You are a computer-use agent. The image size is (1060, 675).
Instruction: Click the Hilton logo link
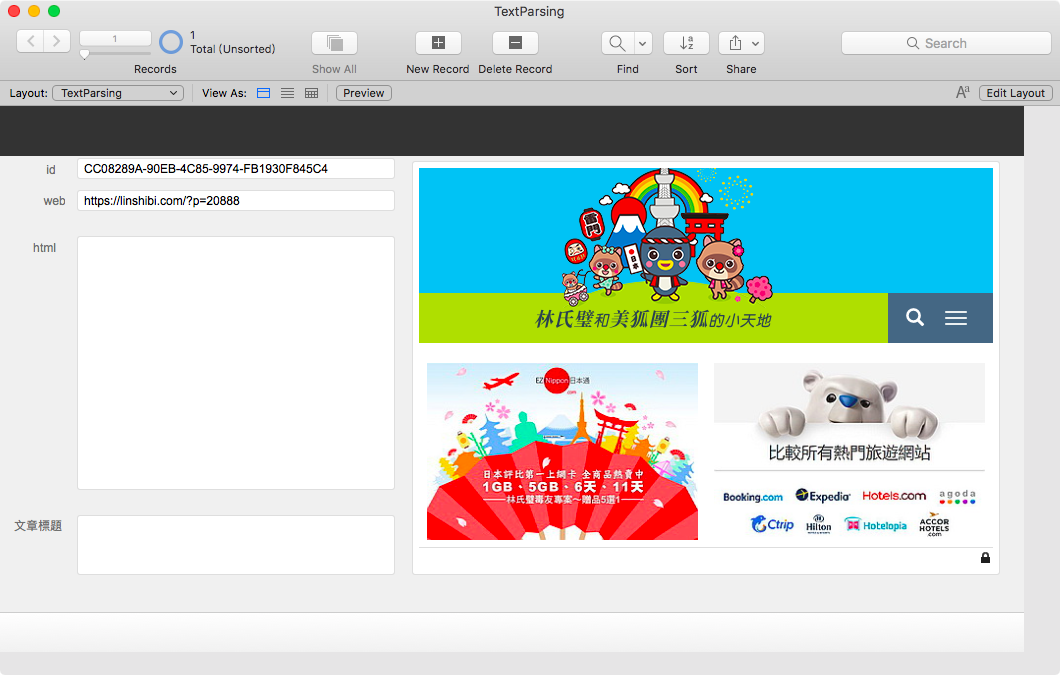819,524
